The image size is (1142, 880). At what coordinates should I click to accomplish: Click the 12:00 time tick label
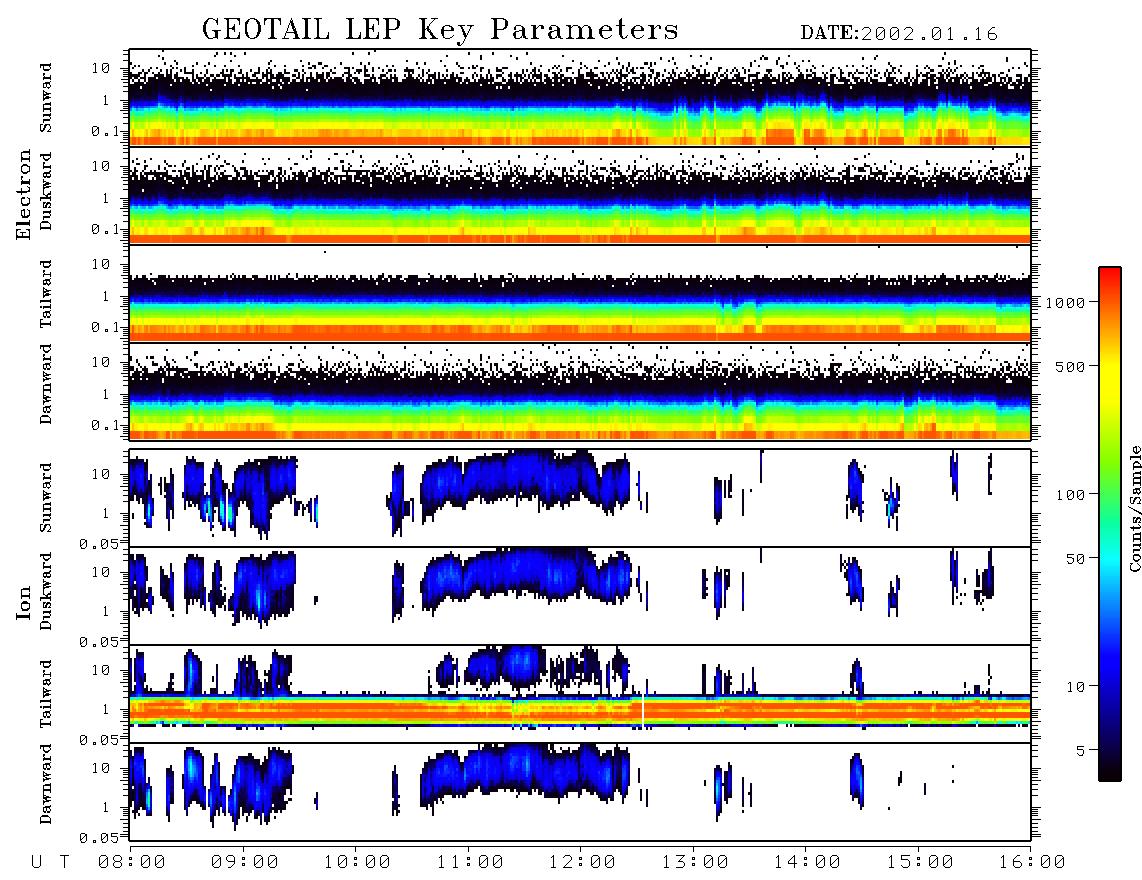[x=583, y=863]
